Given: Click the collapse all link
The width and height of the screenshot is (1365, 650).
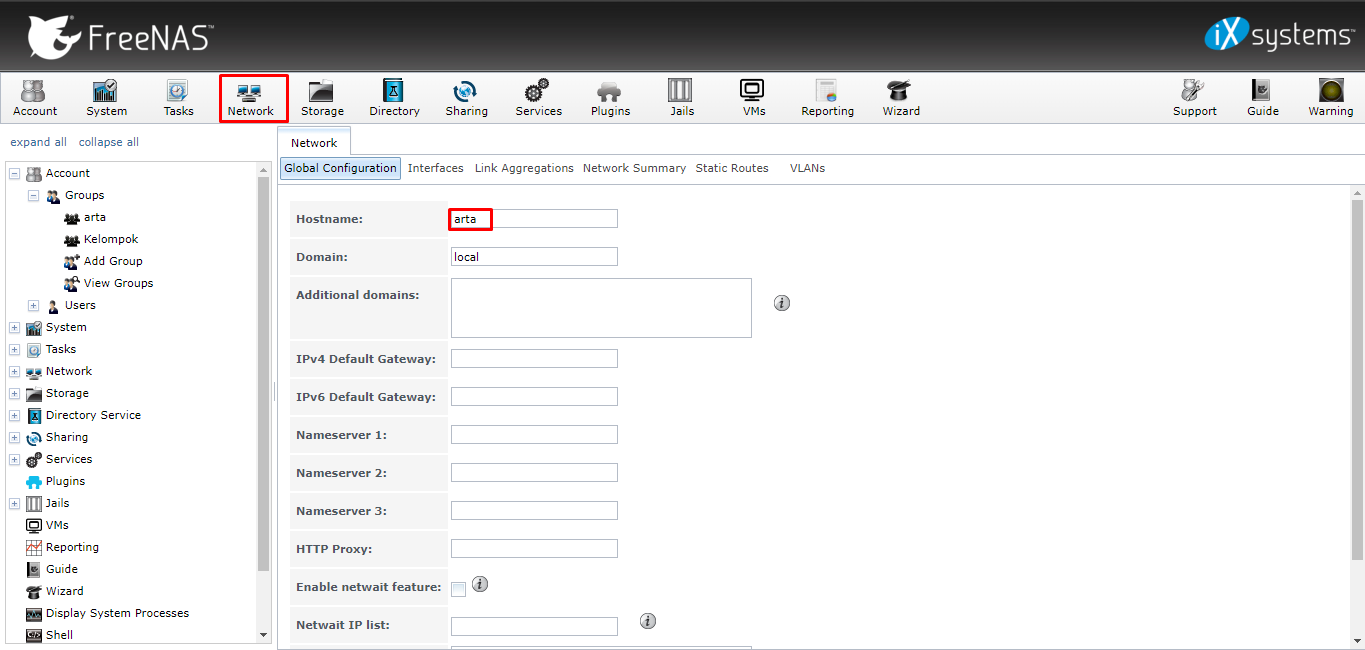Looking at the screenshot, I should (x=108, y=141).
